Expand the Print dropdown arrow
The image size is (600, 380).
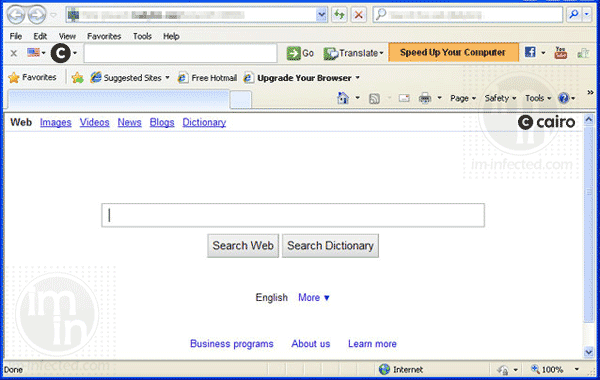coord(439,98)
